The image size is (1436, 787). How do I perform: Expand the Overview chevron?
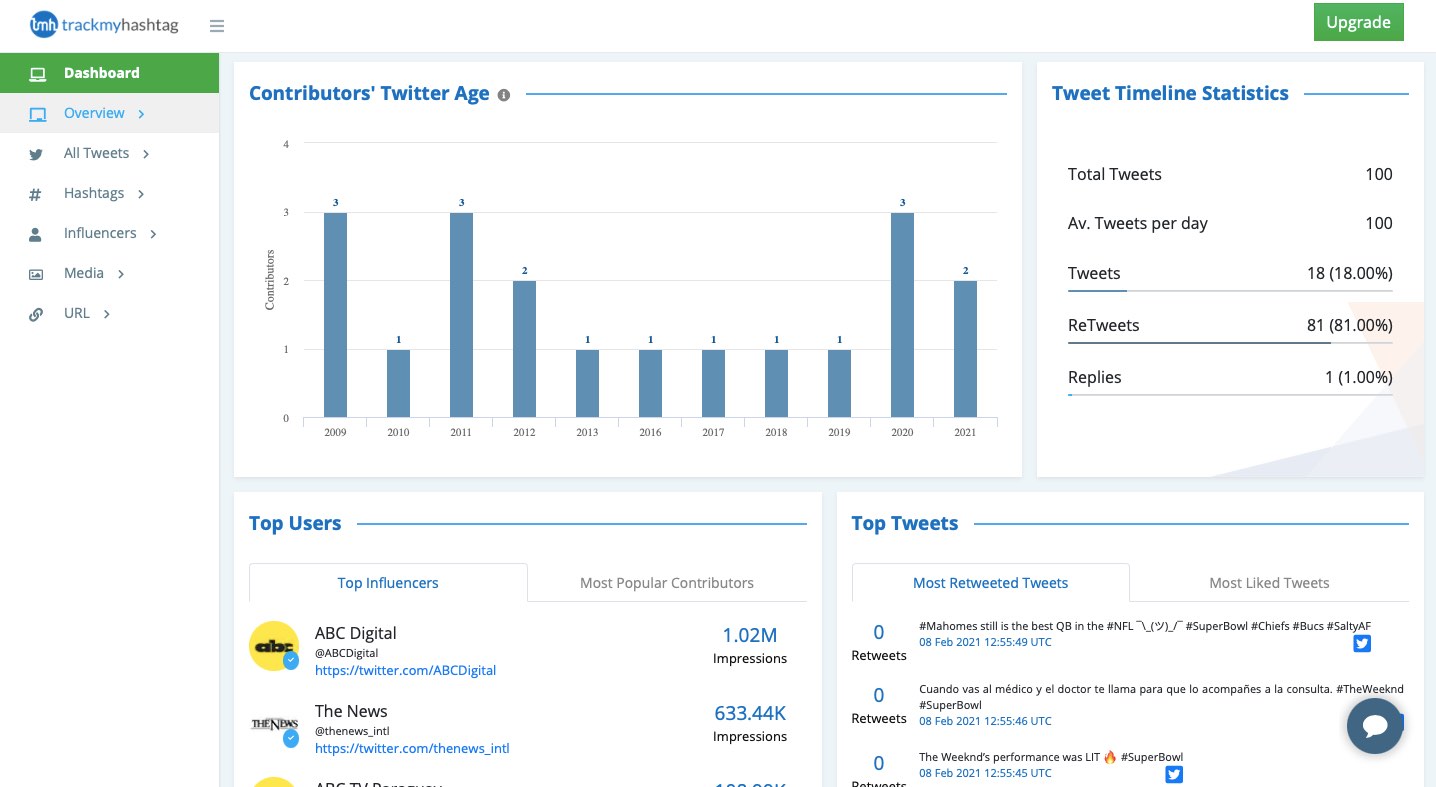(x=141, y=114)
